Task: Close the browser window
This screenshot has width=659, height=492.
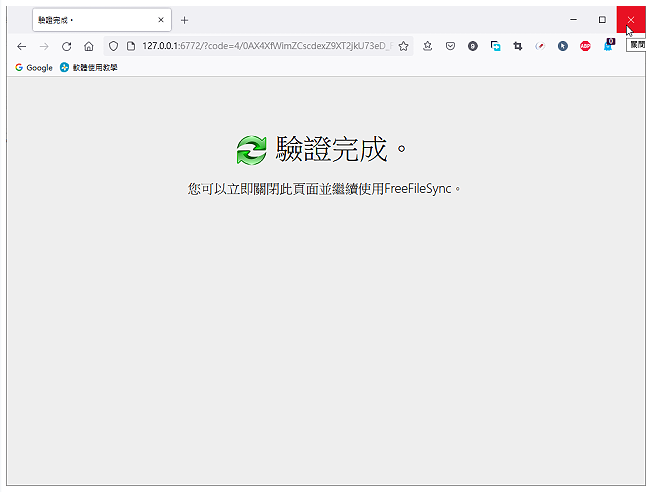Action: click(631, 20)
